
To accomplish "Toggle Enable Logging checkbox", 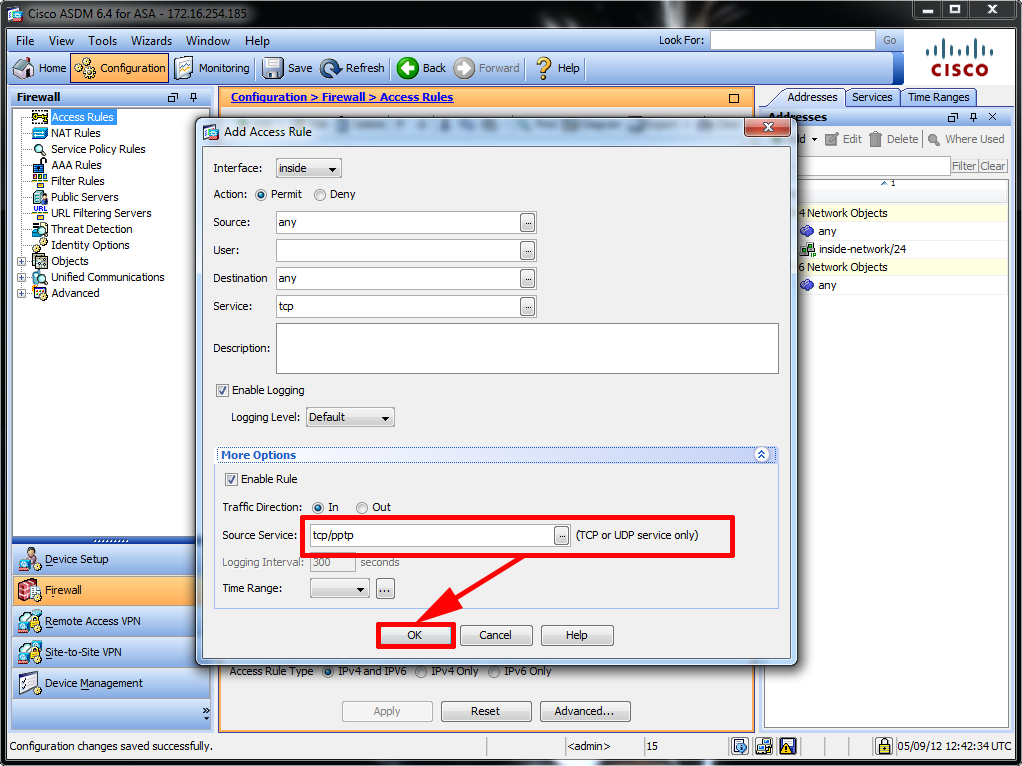I will (222, 390).
